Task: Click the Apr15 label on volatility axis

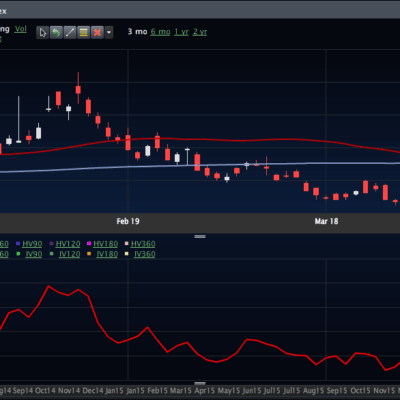Action: (205, 391)
